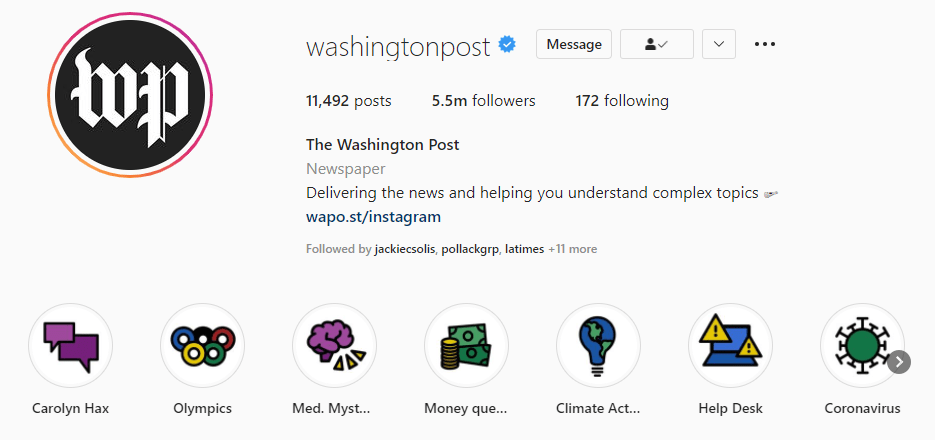Click the blue verified badge
The image size is (935, 440).
click(x=508, y=45)
